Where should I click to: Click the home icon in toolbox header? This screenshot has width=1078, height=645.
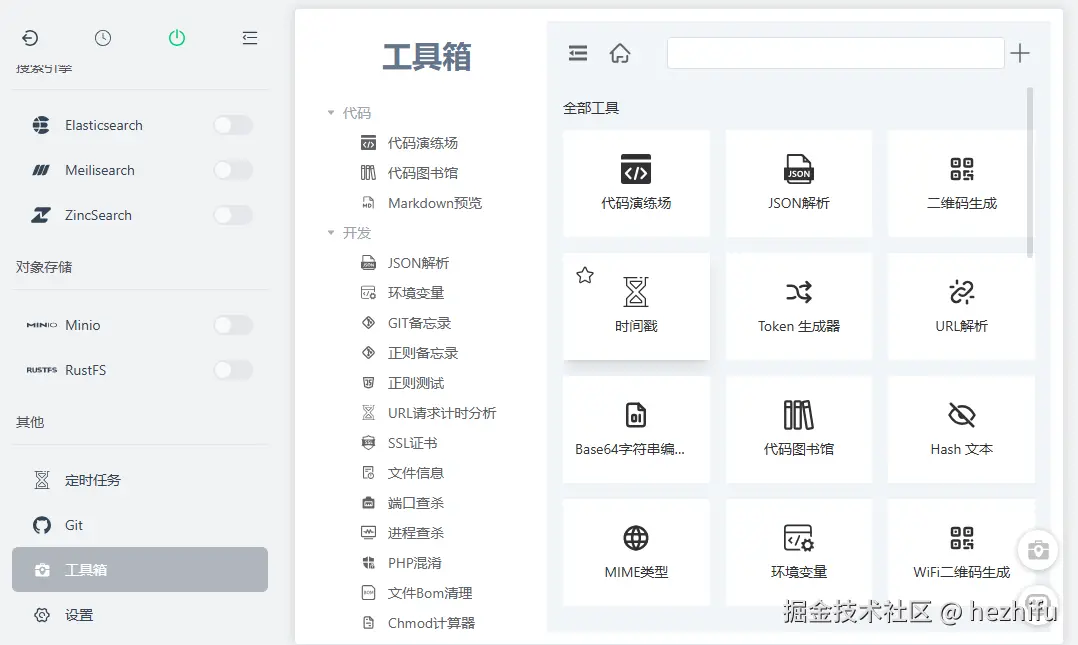(619, 53)
